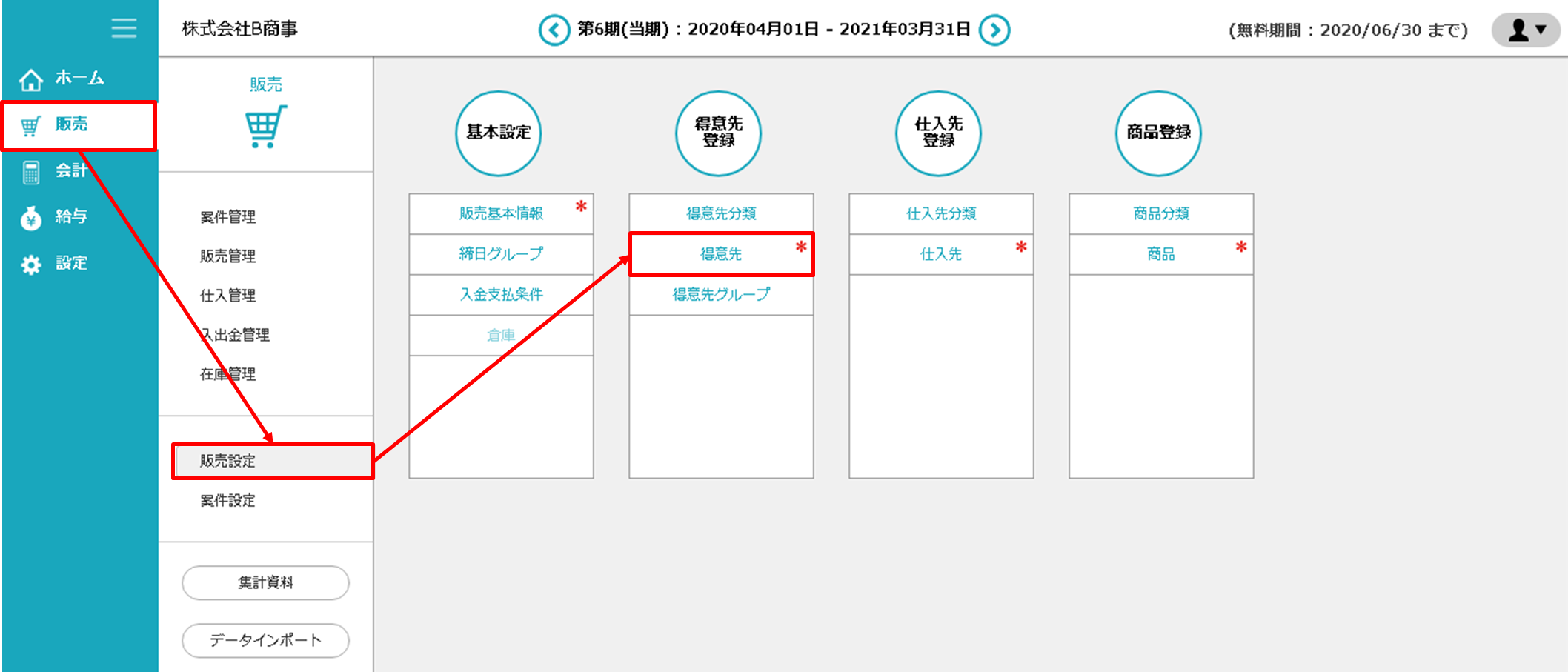Open 会計 calculator icon in sidebar
The height and width of the screenshot is (672, 1568).
(31, 172)
